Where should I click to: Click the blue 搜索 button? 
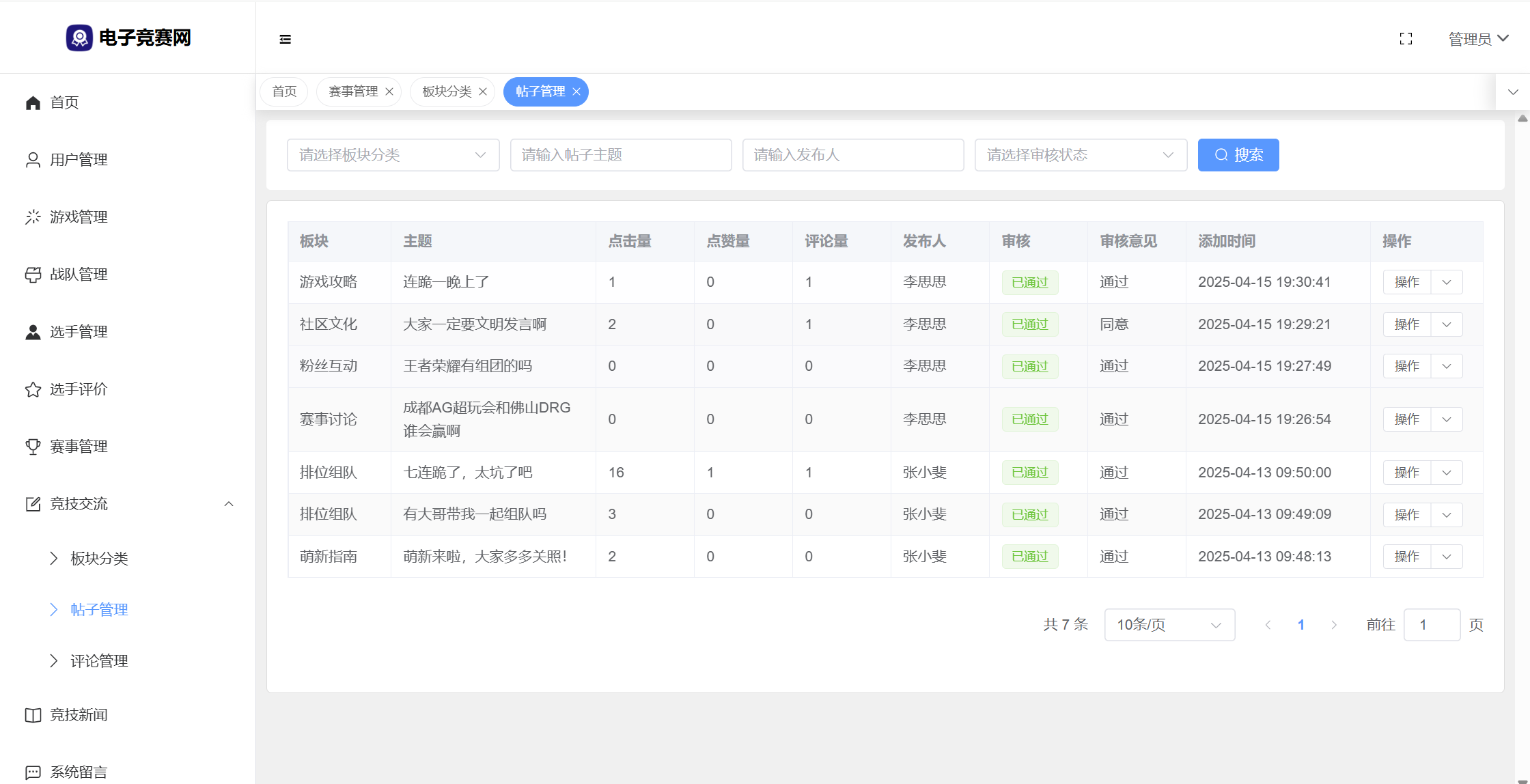[x=1238, y=155]
